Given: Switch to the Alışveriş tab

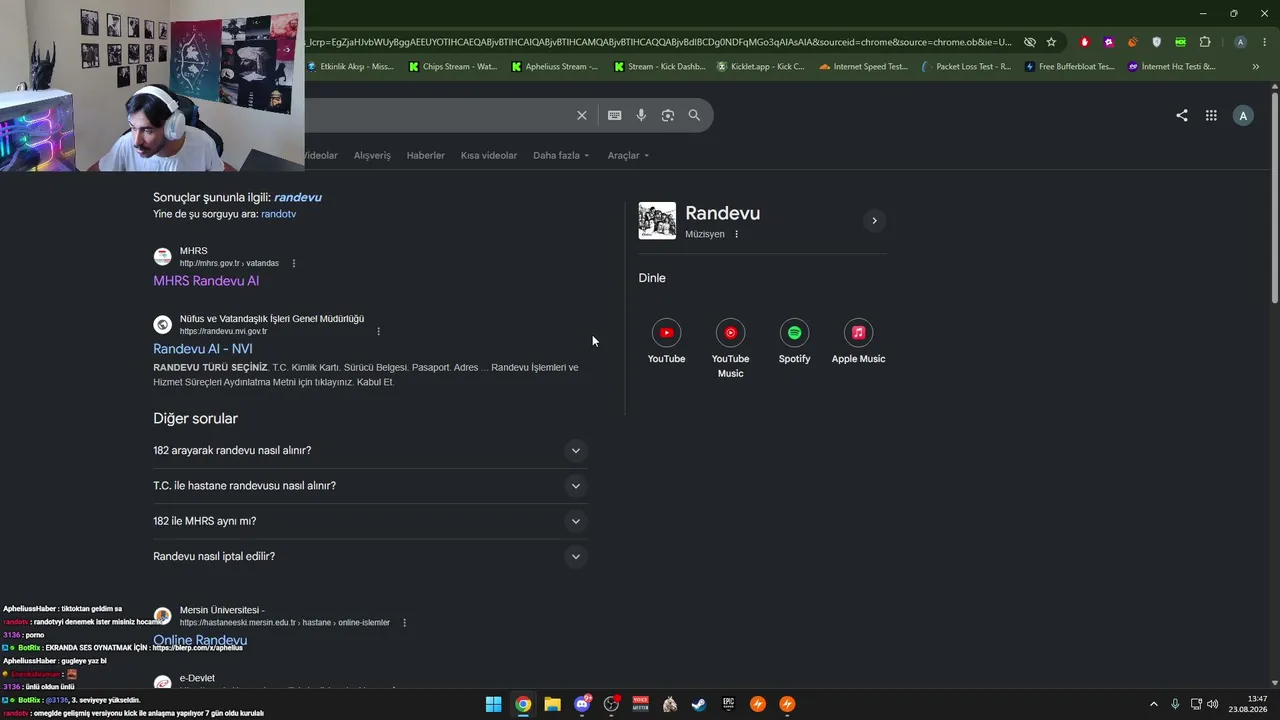Looking at the screenshot, I should click(372, 155).
